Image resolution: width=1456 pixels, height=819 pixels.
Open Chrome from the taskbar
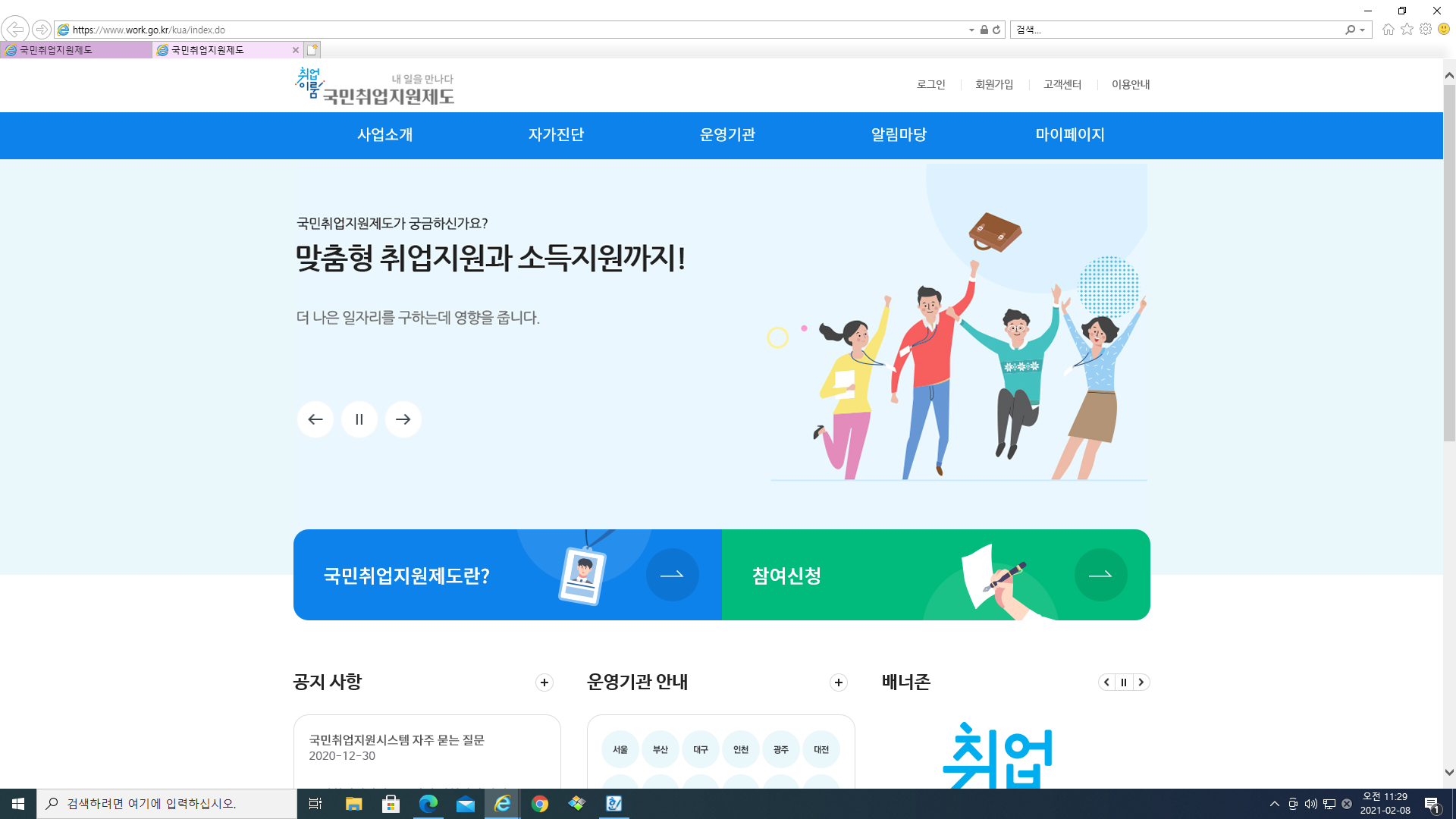[x=540, y=804]
